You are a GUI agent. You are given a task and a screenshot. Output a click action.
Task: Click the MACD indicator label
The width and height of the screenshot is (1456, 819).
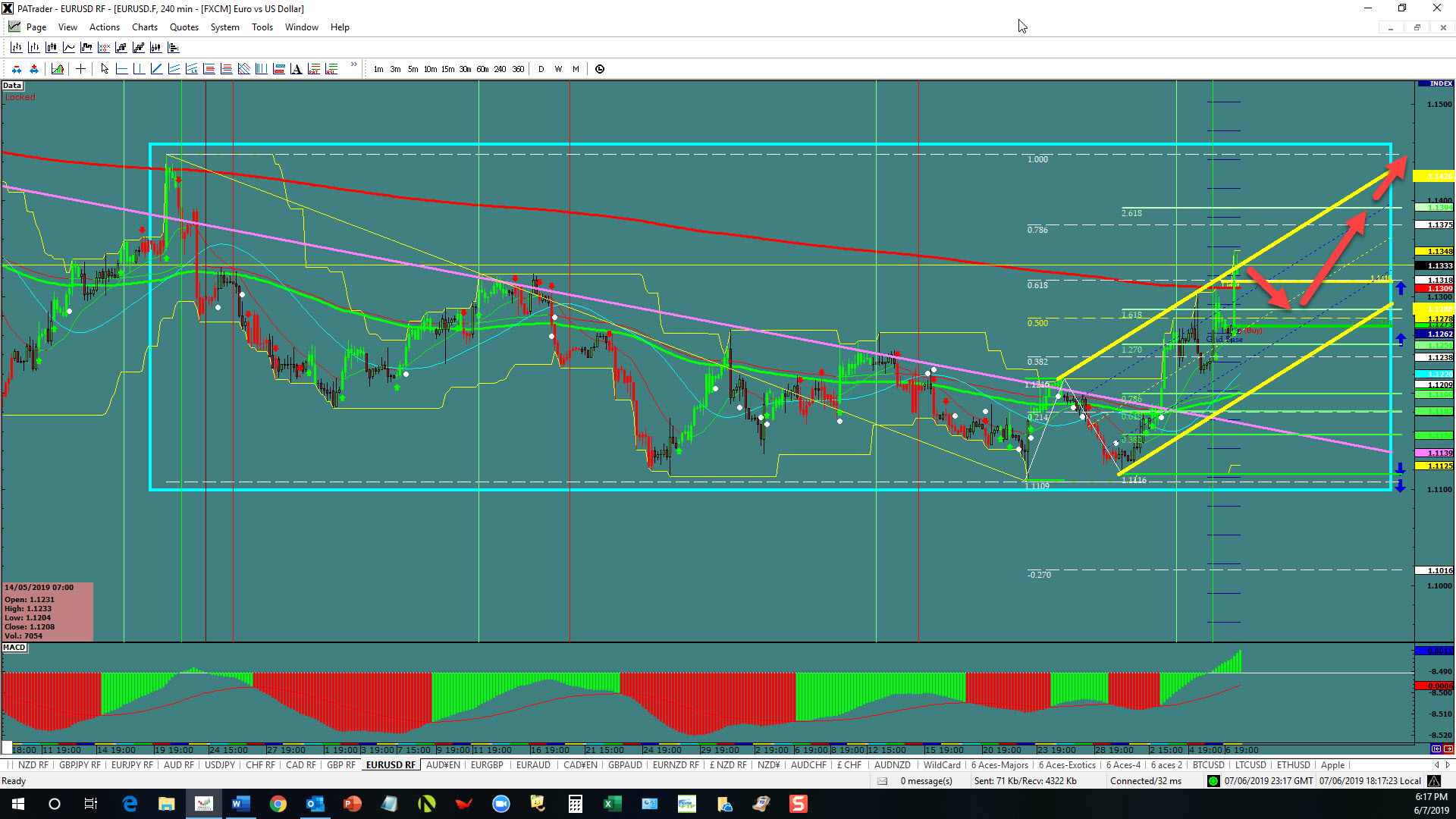click(x=14, y=648)
